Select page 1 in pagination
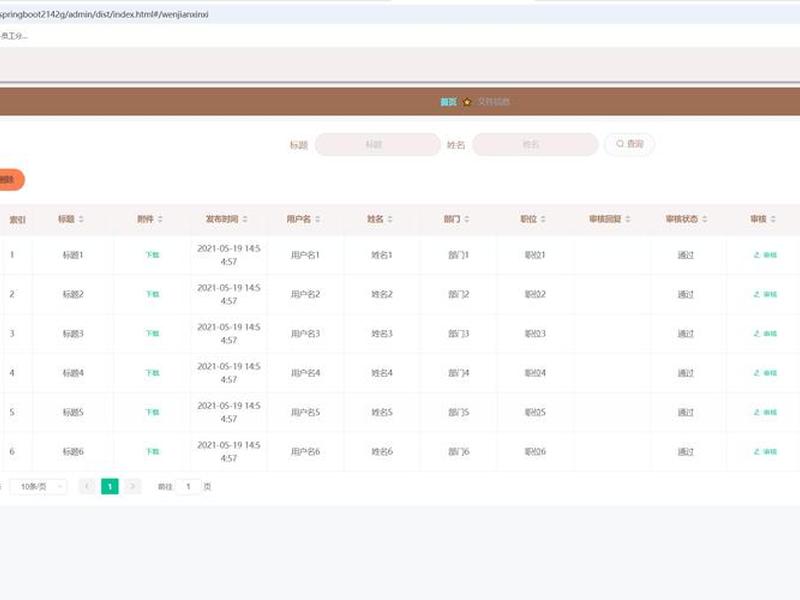The image size is (800, 600). coord(110,486)
